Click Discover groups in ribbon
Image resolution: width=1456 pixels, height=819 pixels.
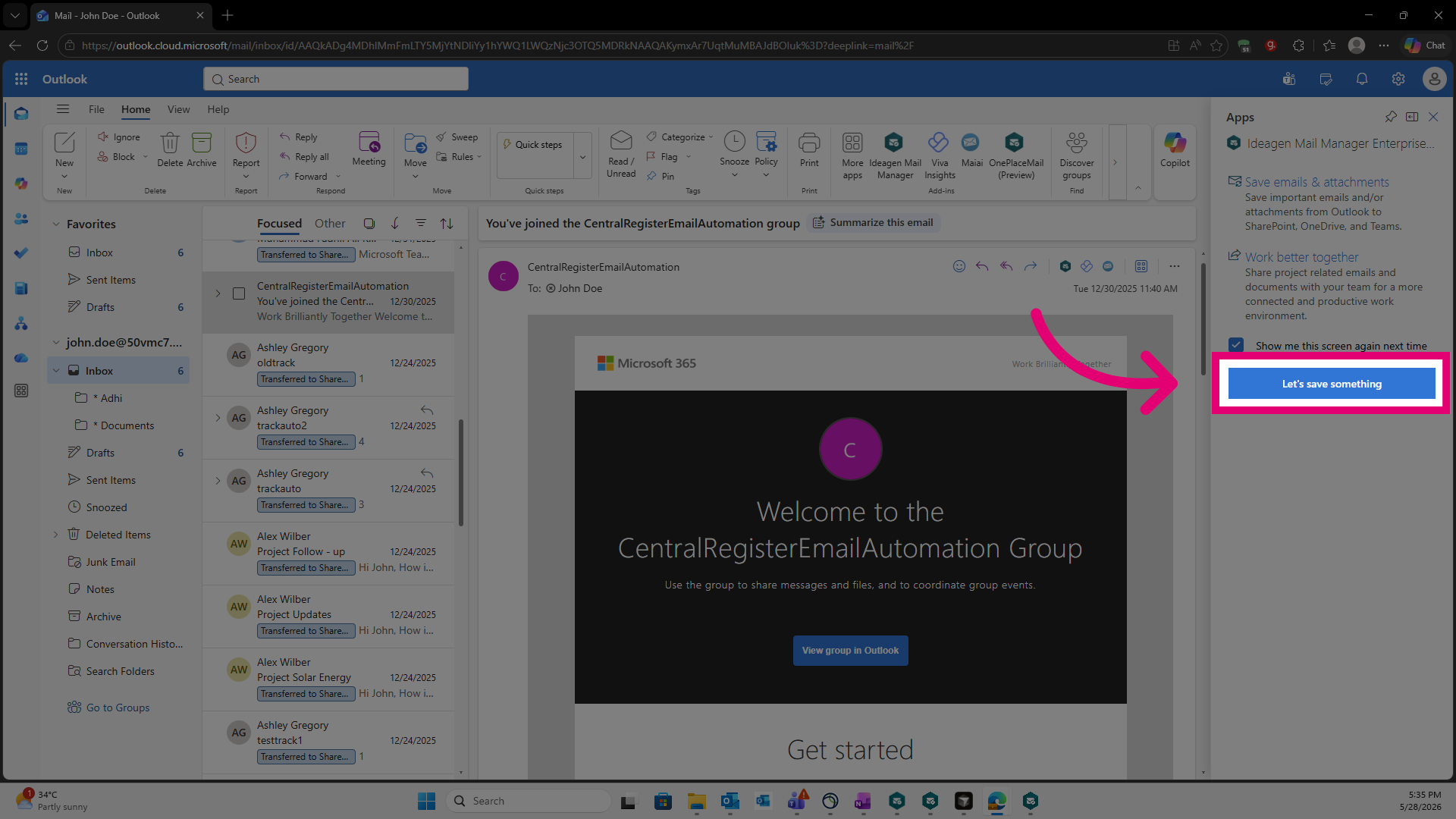[x=1076, y=155]
